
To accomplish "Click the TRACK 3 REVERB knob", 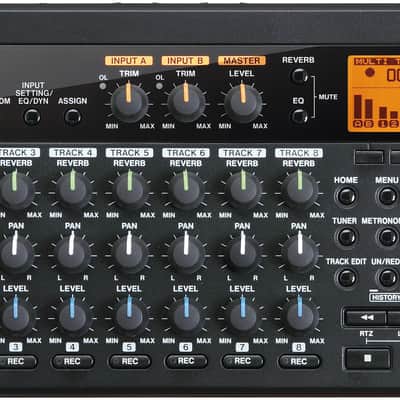I will [x=15, y=190].
